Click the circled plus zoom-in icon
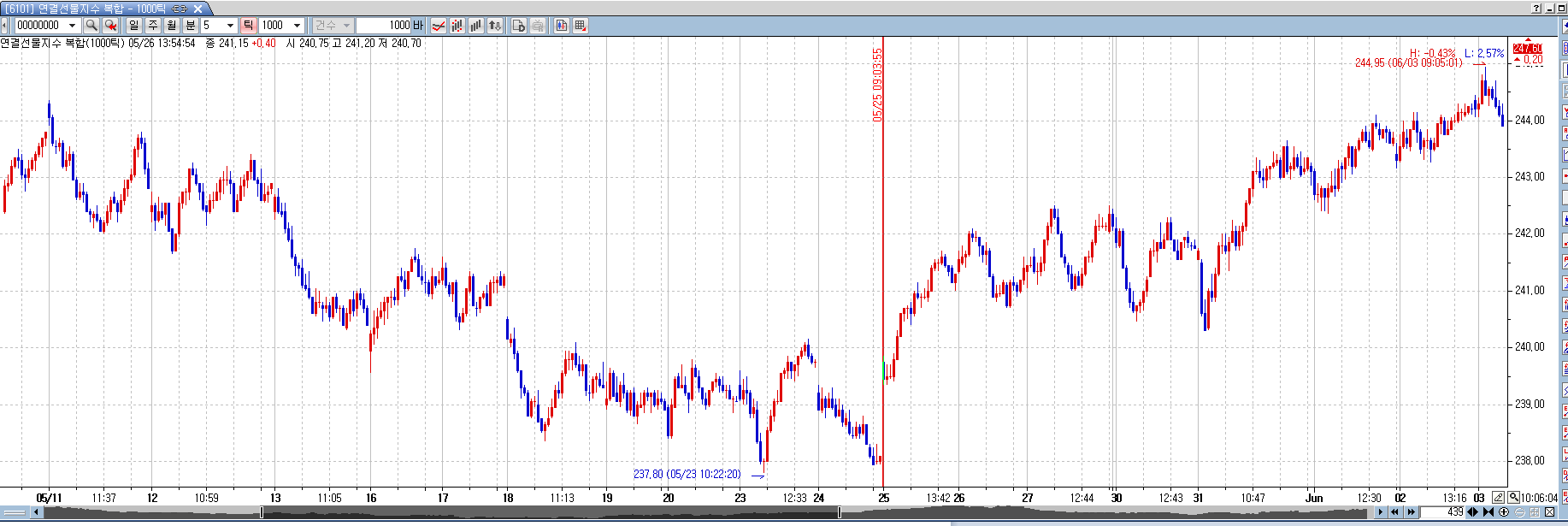This screenshot has height=526, width=1568. coord(1504,512)
